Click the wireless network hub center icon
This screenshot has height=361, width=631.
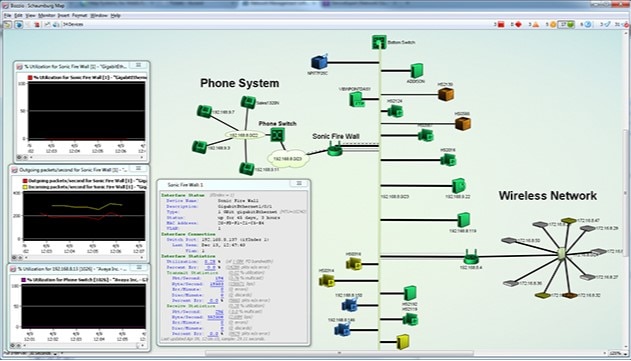pos(562,254)
